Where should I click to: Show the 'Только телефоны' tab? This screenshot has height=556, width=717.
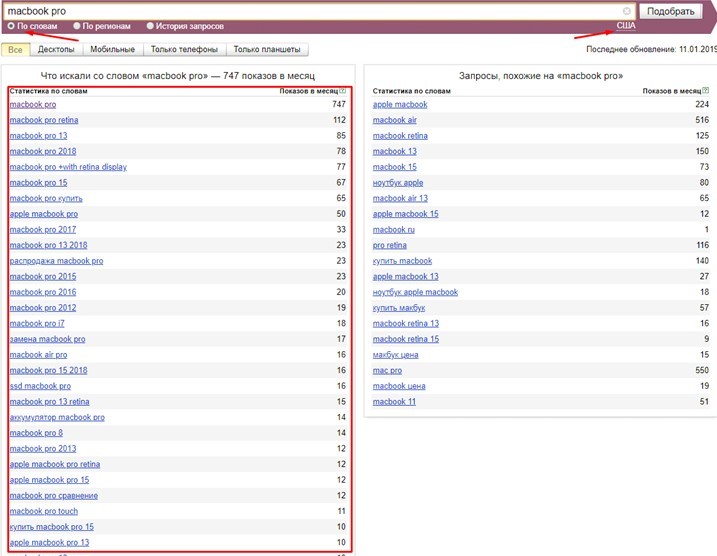point(185,49)
